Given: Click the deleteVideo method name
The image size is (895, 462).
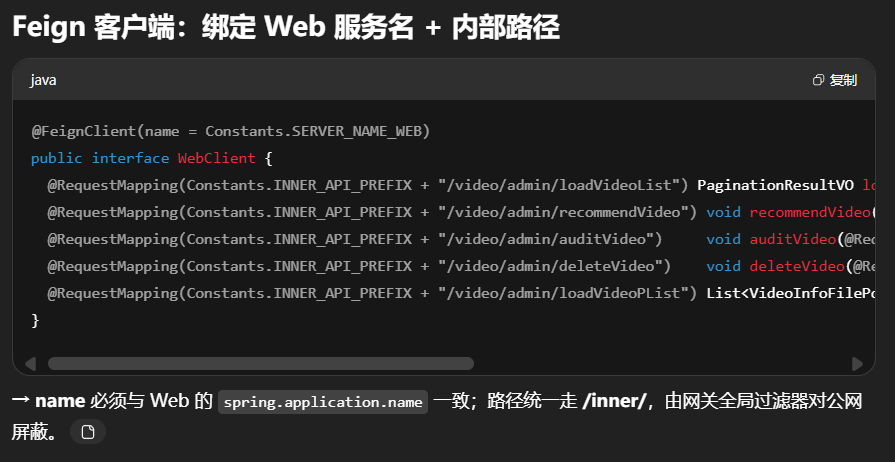Looking at the screenshot, I should click(796, 266).
